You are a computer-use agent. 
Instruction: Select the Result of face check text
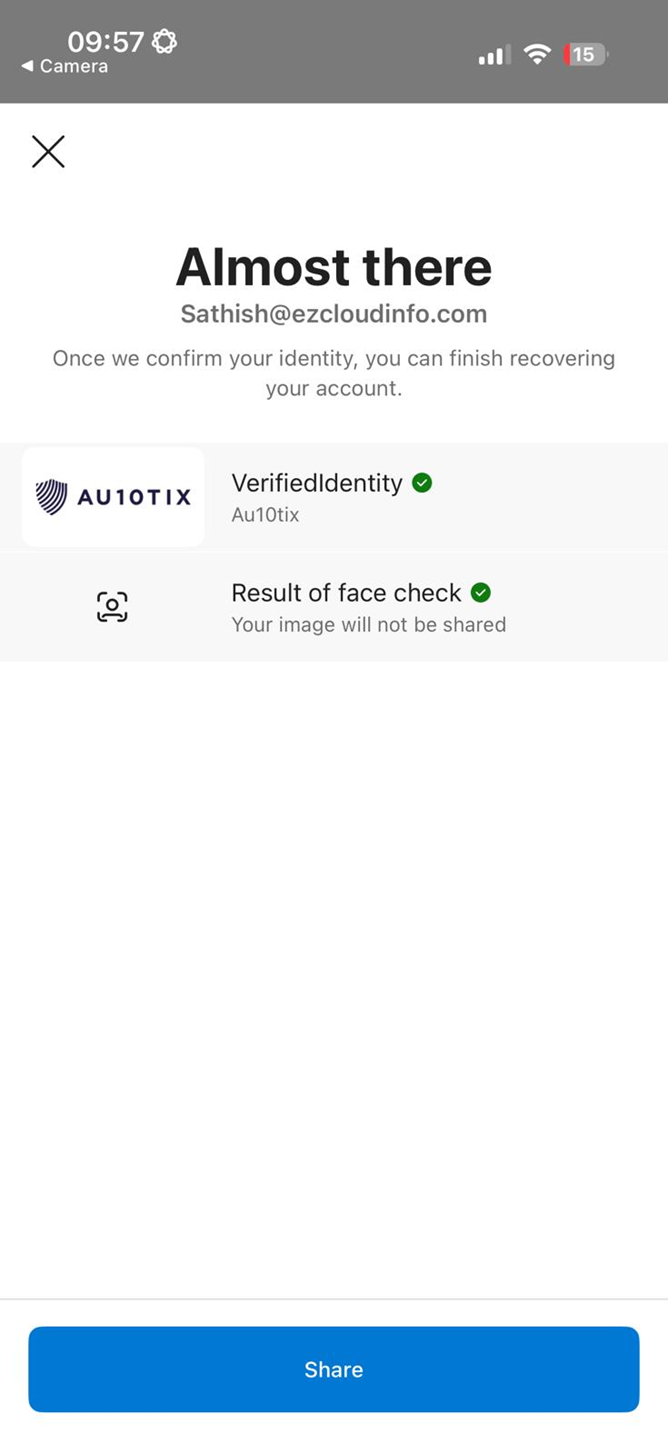click(x=346, y=593)
